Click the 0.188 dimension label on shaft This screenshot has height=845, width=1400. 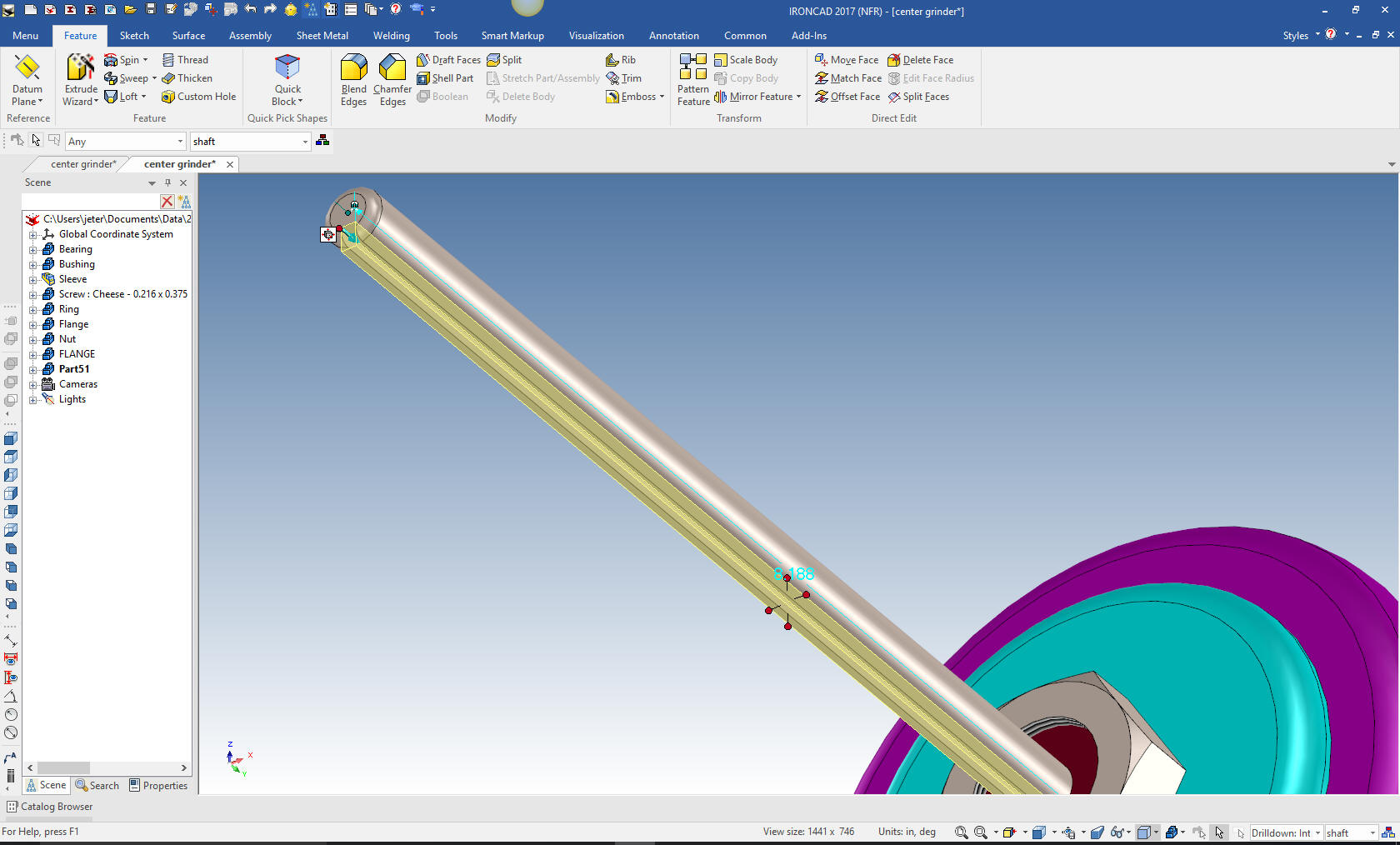pyautogui.click(x=794, y=573)
